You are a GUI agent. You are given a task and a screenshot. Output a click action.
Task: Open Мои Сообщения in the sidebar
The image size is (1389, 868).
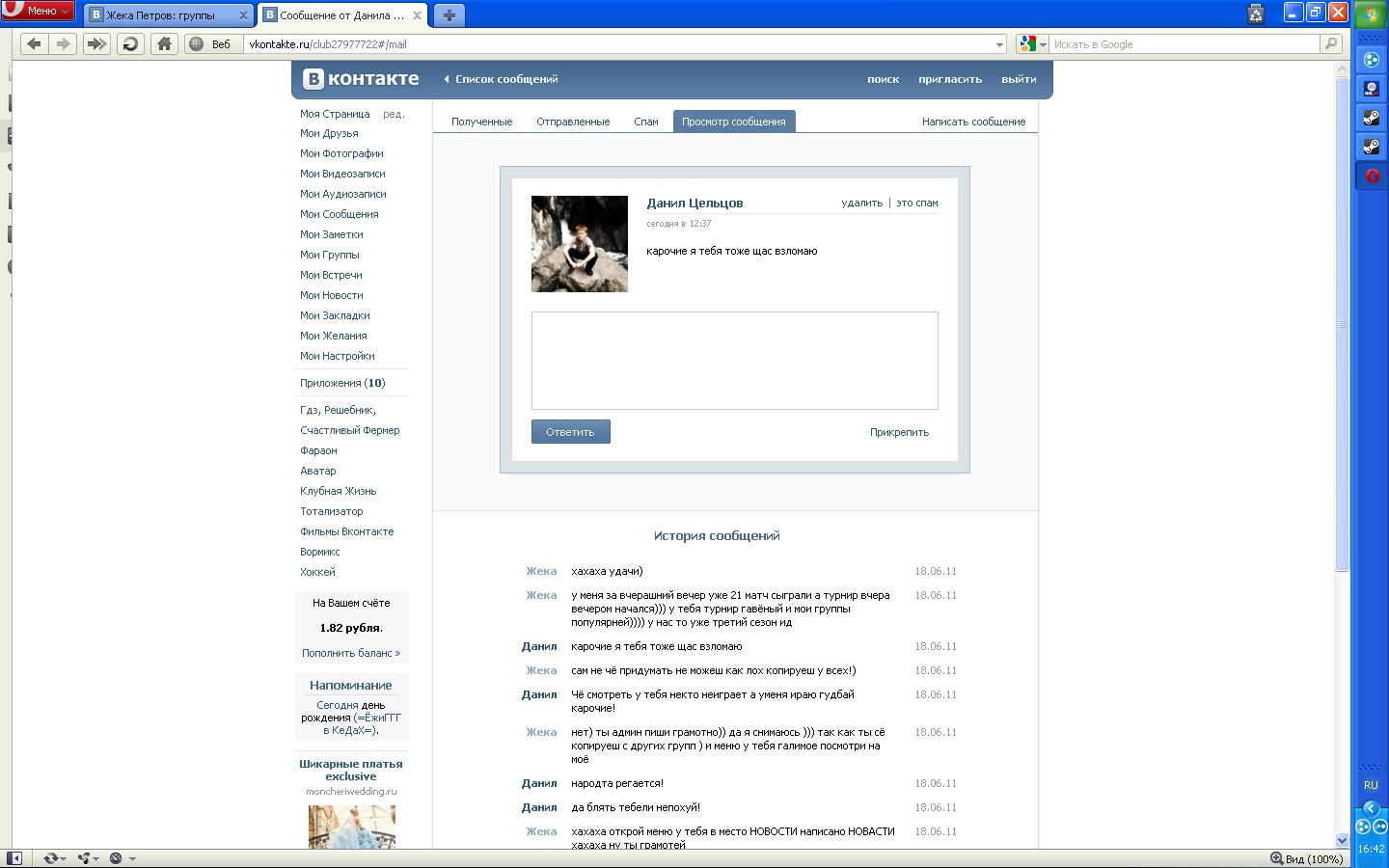tap(339, 214)
